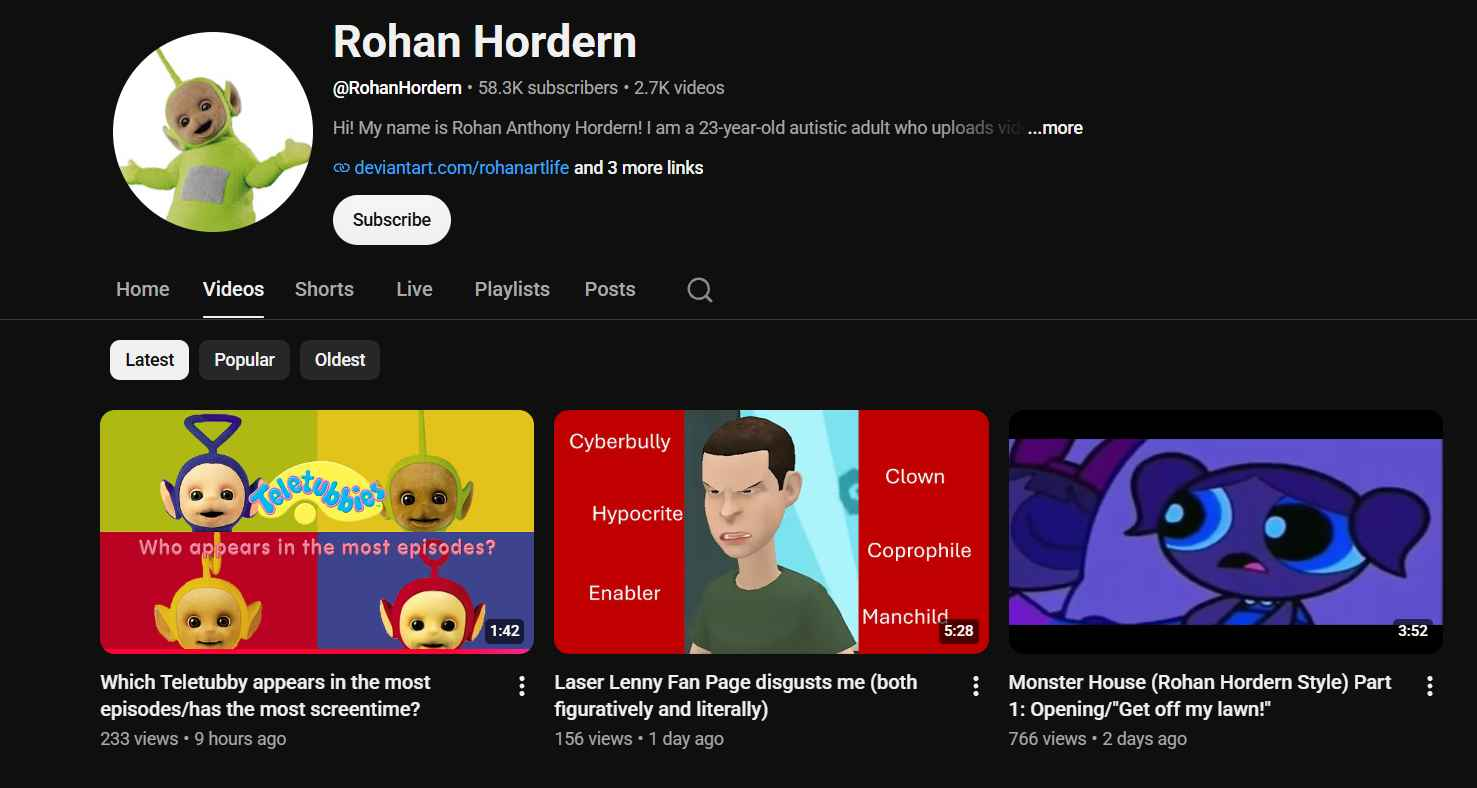Image resolution: width=1477 pixels, height=788 pixels.
Task: Click the 2.7K videos count
Action: [679, 88]
